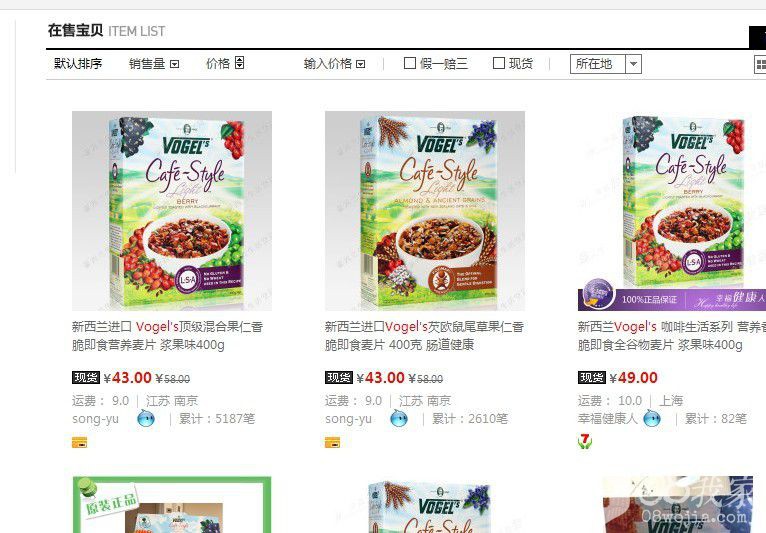The height and width of the screenshot is (533, 766).
Task: Click the price sort arrows icon
Action: (x=239, y=63)
